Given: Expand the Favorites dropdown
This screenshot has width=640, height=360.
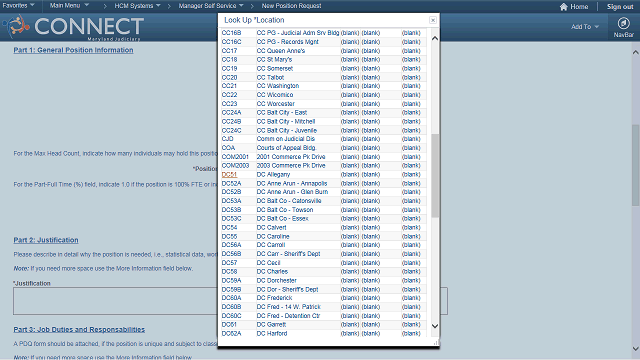Looking at the screenshot, I should coord(18,6).
